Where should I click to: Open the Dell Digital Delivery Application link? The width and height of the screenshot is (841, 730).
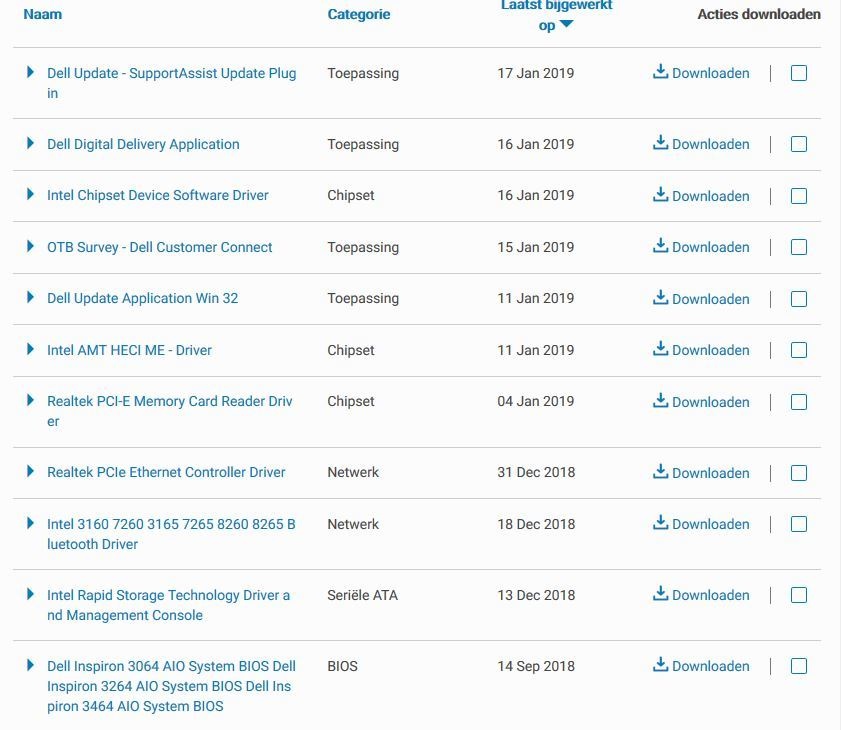point(143,144)
